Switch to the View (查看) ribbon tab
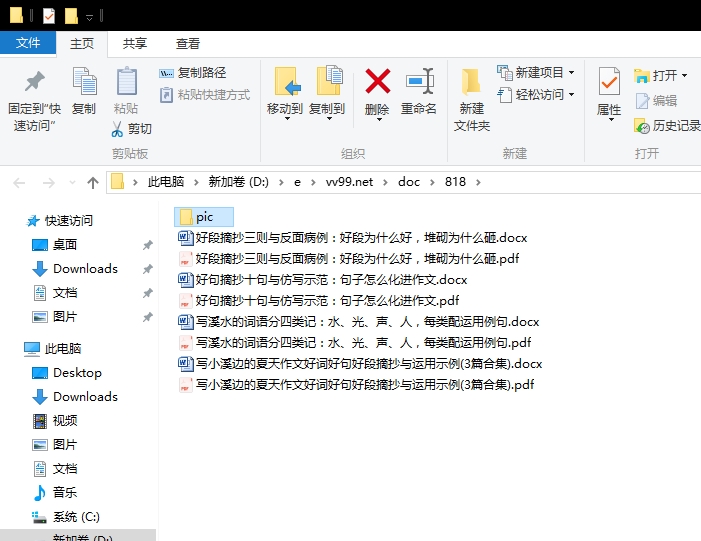701x541 pixels. tap(187, 43)
